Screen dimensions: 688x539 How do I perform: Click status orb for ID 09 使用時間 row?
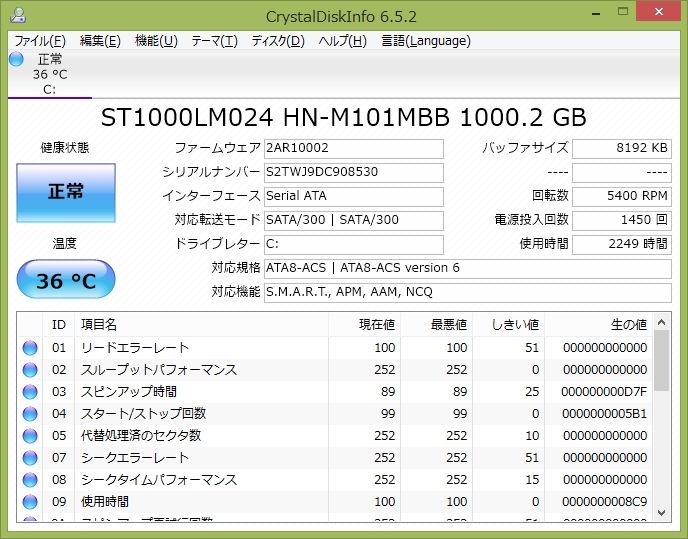[30, 501]
